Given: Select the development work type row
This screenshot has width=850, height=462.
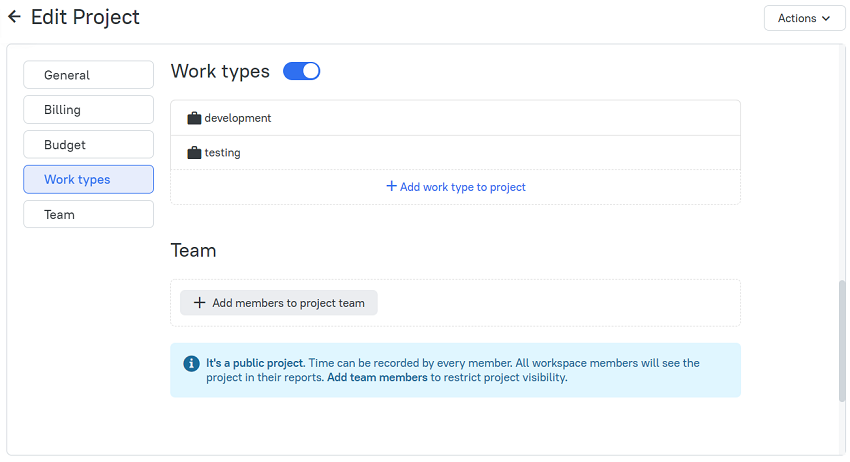Looking at the screenshot, I should (x=455, y=118).
